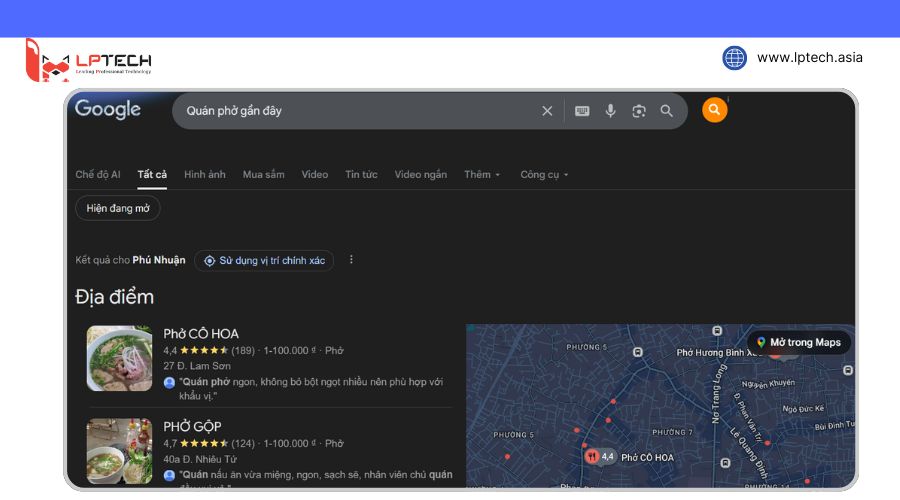Open search by image camera icon
This screenshot has width=900, height=500.
coord(639,111)
